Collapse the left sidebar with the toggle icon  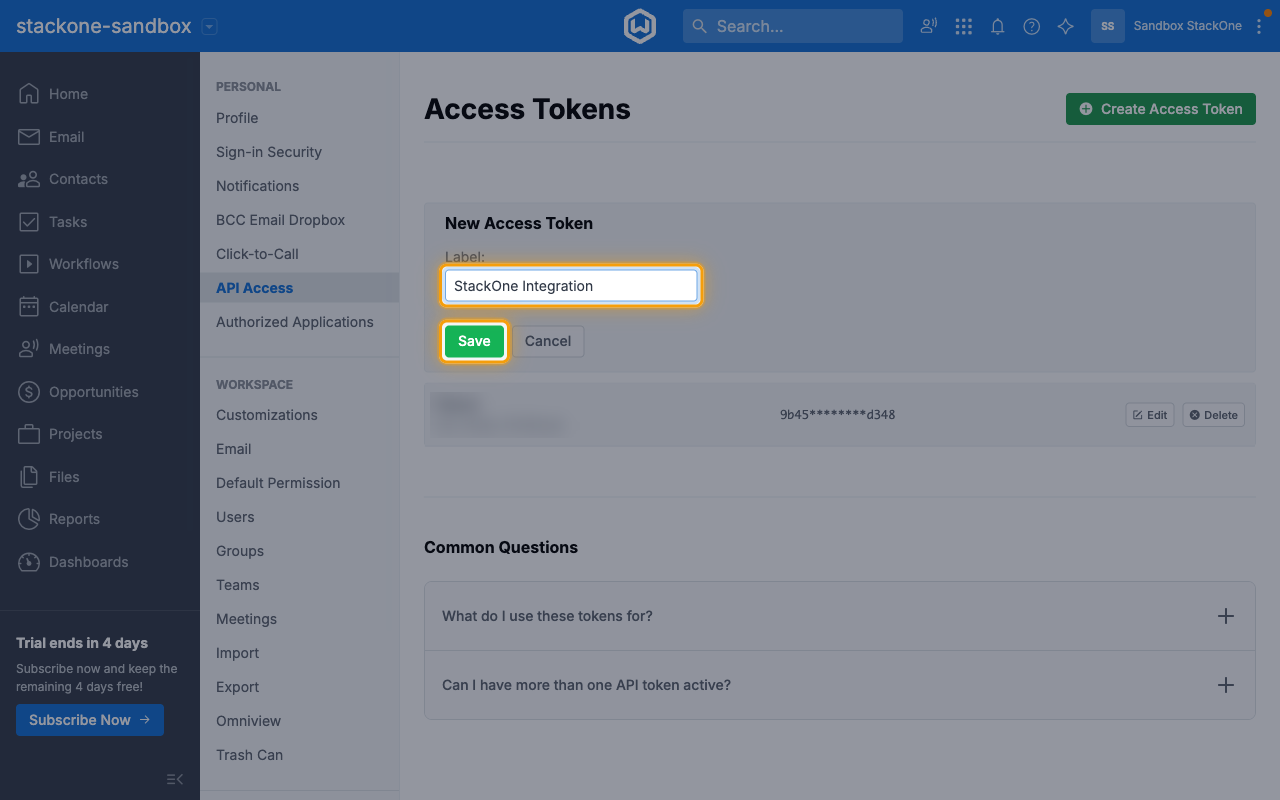[x=175, y=779]
